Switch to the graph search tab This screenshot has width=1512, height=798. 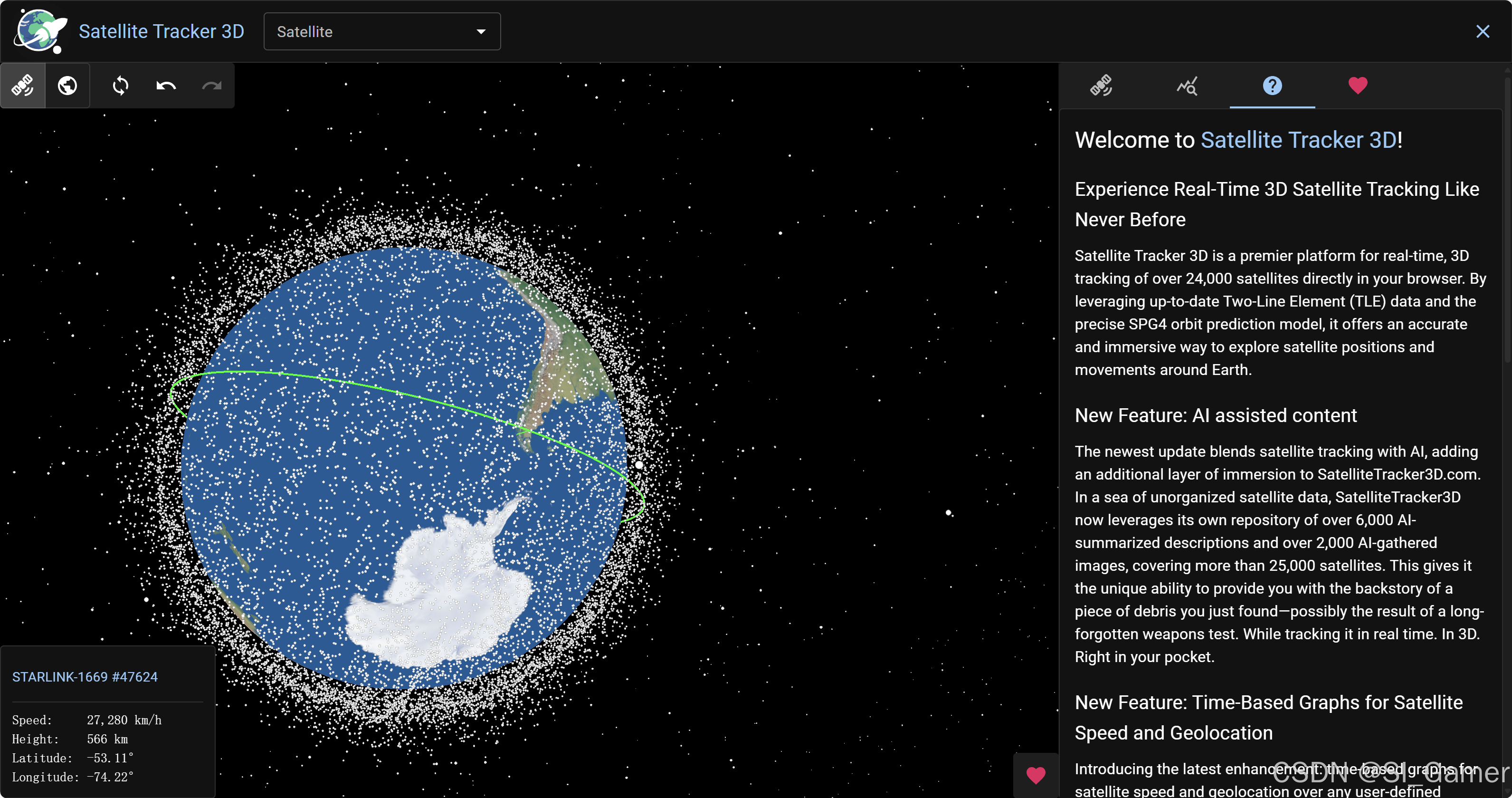(1187, 86)
